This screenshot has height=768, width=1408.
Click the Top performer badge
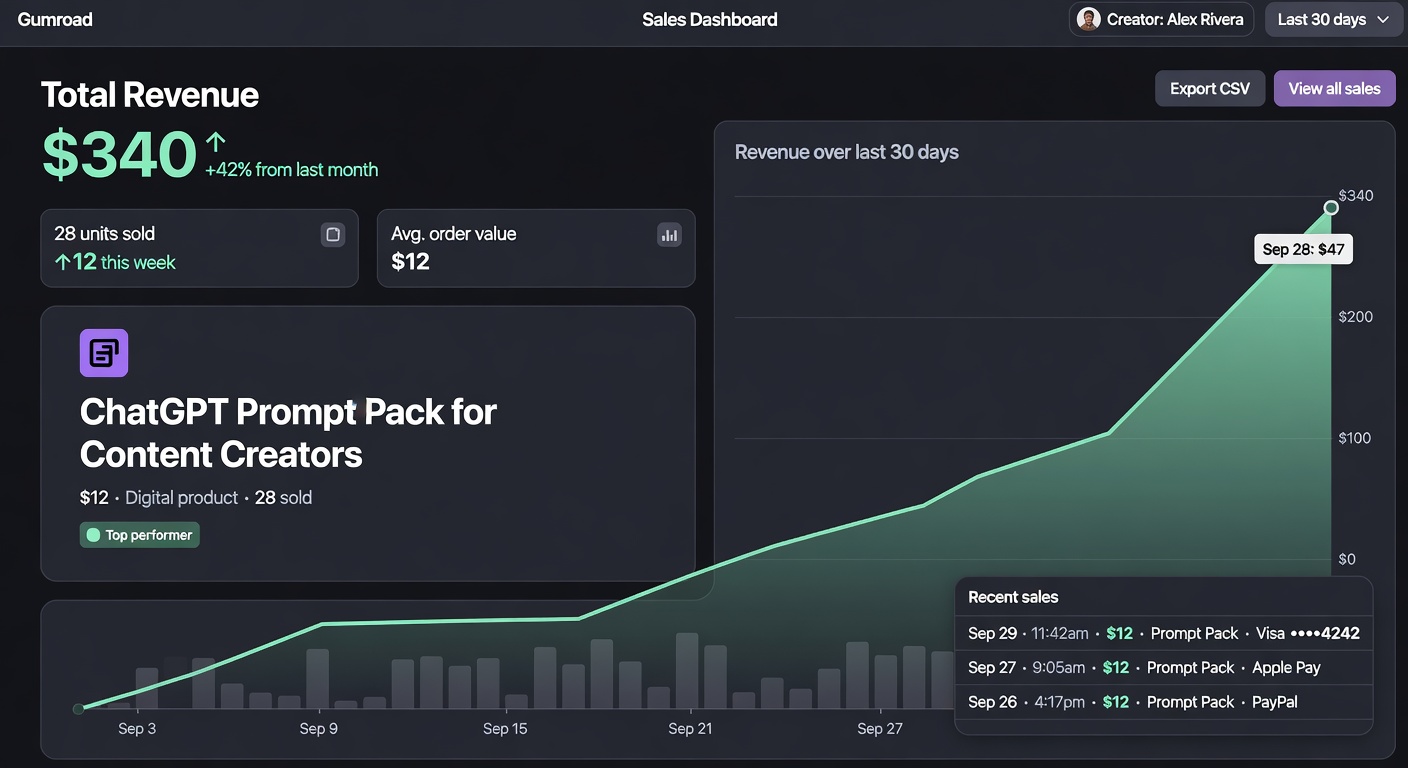[140, 535]
